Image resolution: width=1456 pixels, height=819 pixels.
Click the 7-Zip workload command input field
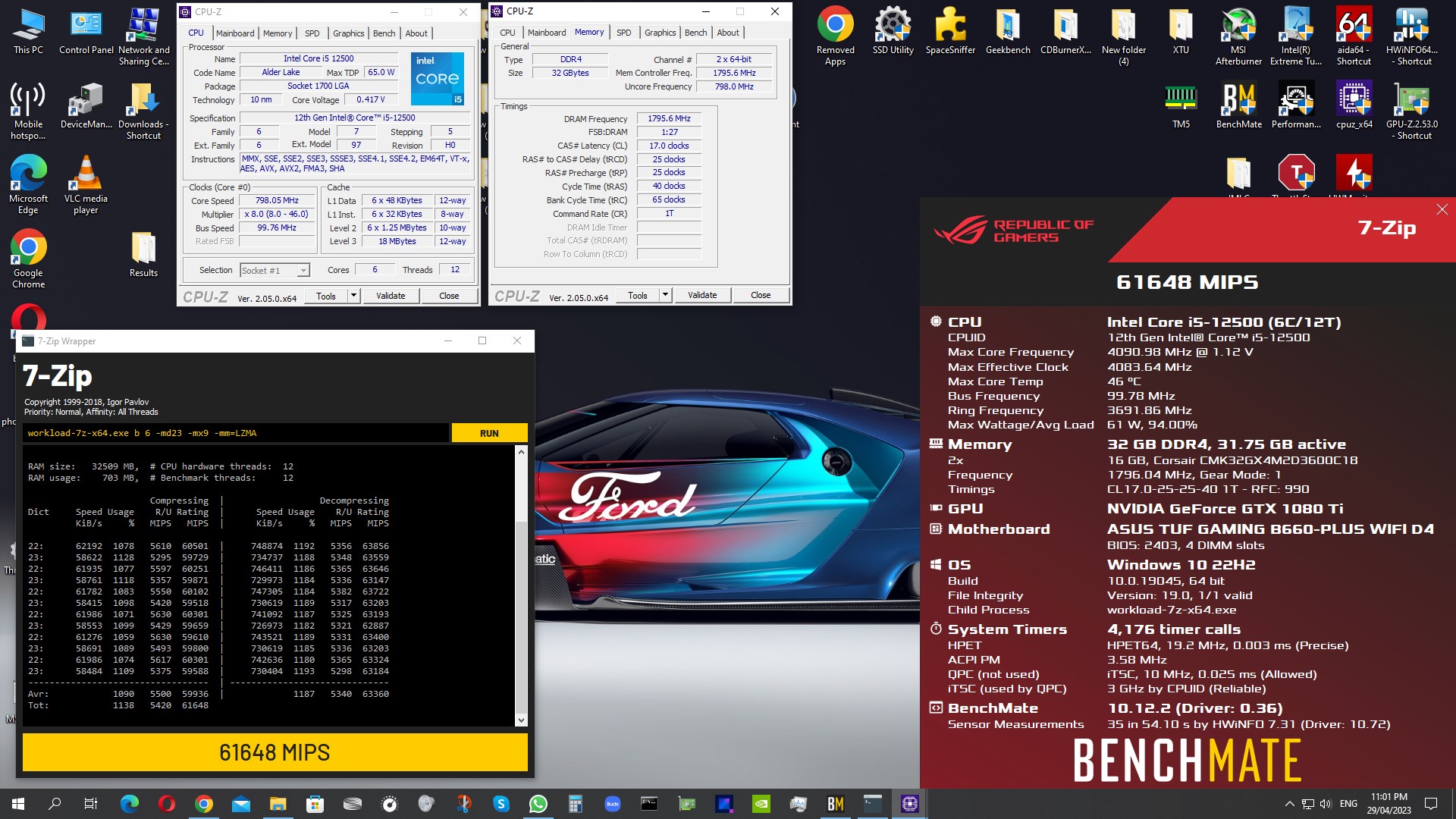pos(236,433)
